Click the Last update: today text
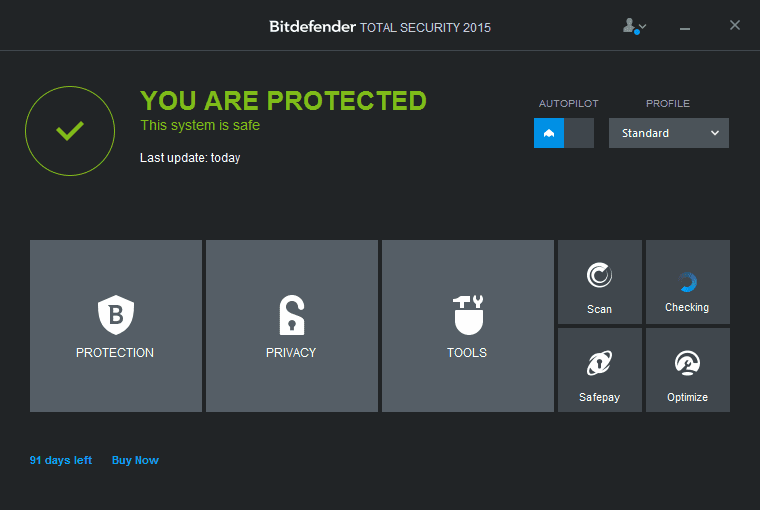This screenshot has height=510, width=760. tap(190, 158)
